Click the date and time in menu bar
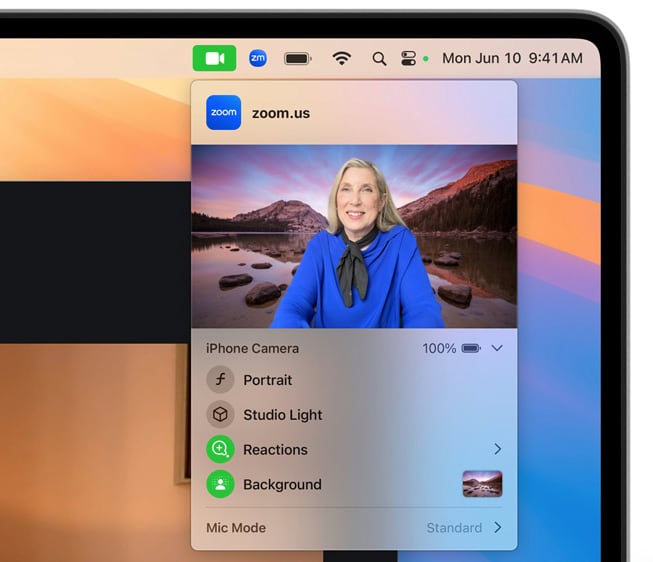Viewport: 653px width, 562px height. tap(512, 58)
